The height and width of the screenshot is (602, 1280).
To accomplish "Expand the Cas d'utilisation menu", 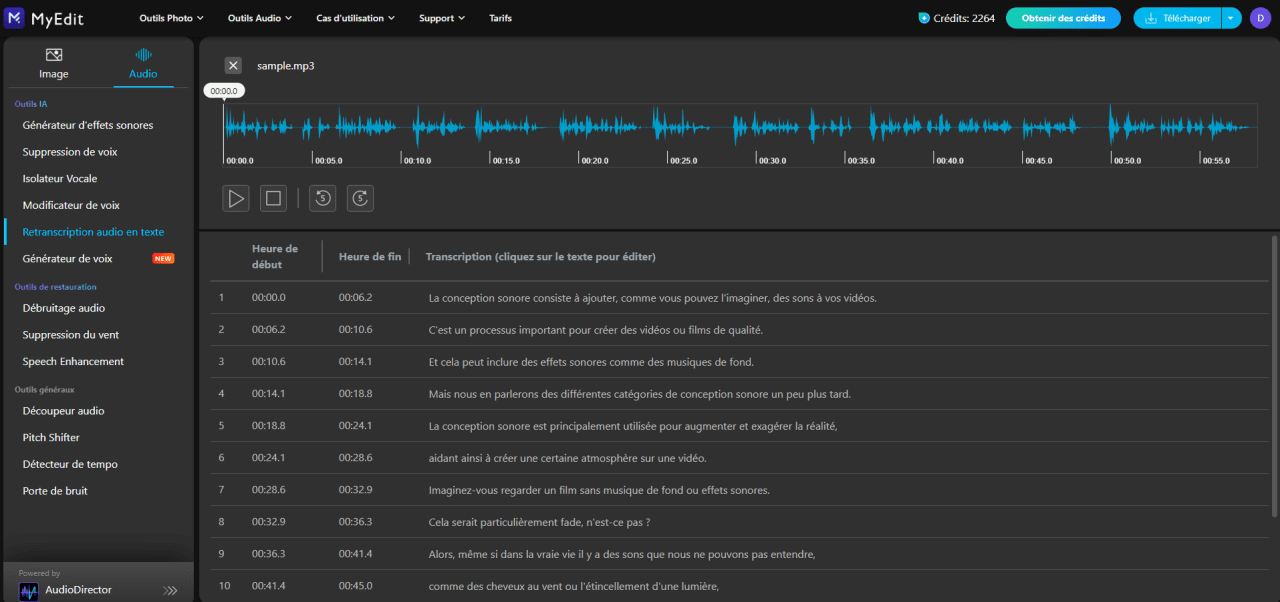I will tap(355, 18).
